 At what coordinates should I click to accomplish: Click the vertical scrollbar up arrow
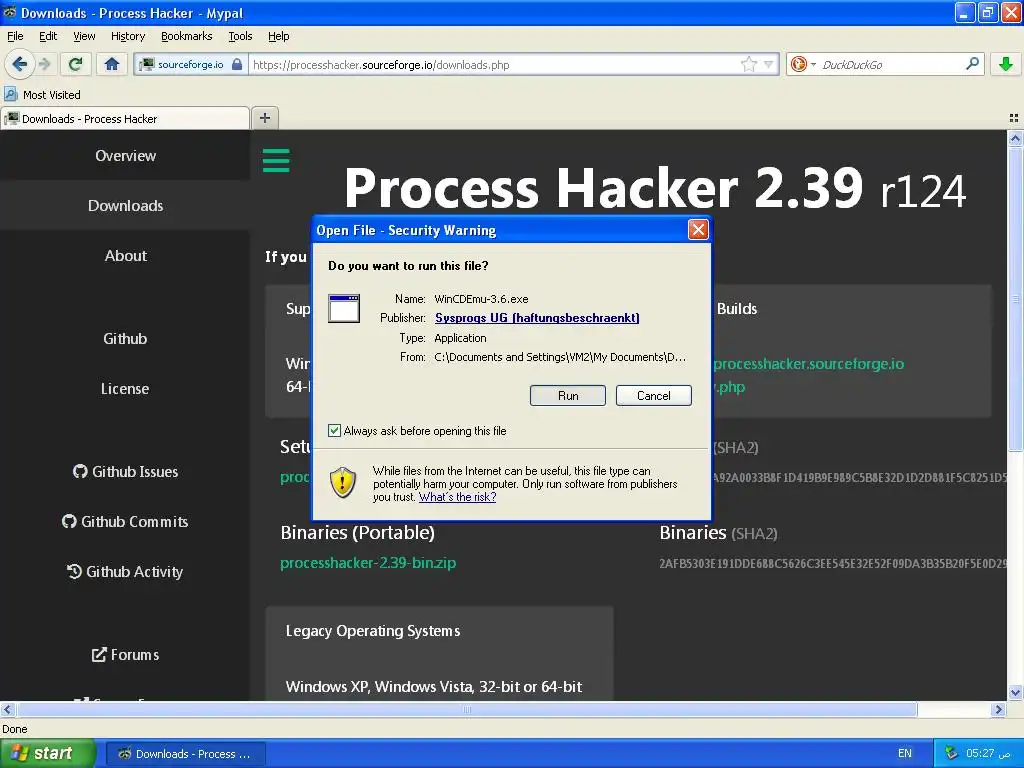[x=1015, y=138]
